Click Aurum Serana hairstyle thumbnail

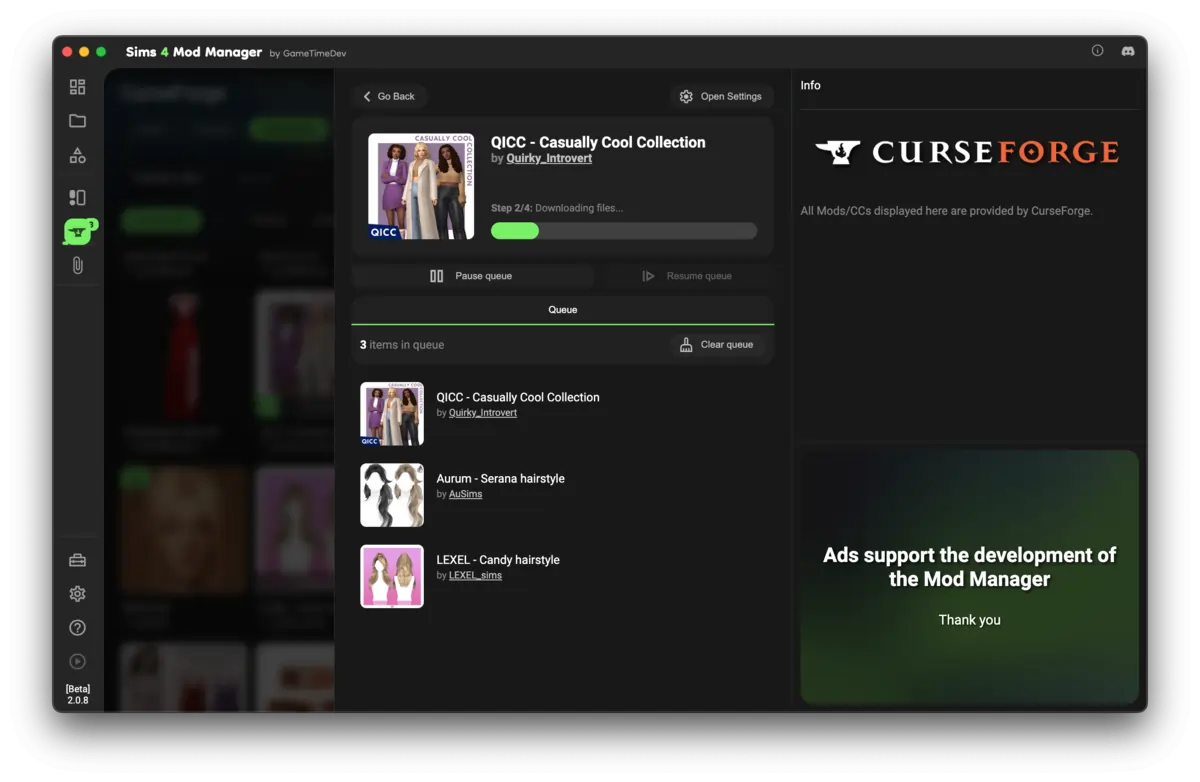point(392,495)
